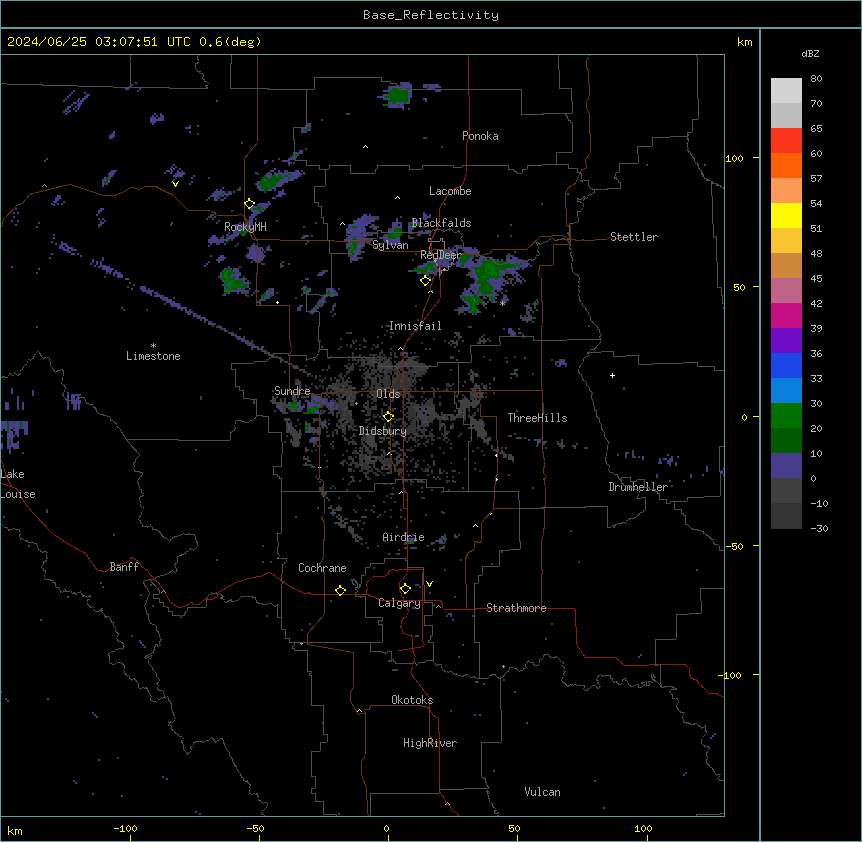This screenshot has height=842, width=862.
Task: Click the Vulcan label
Action: [542, 792]
